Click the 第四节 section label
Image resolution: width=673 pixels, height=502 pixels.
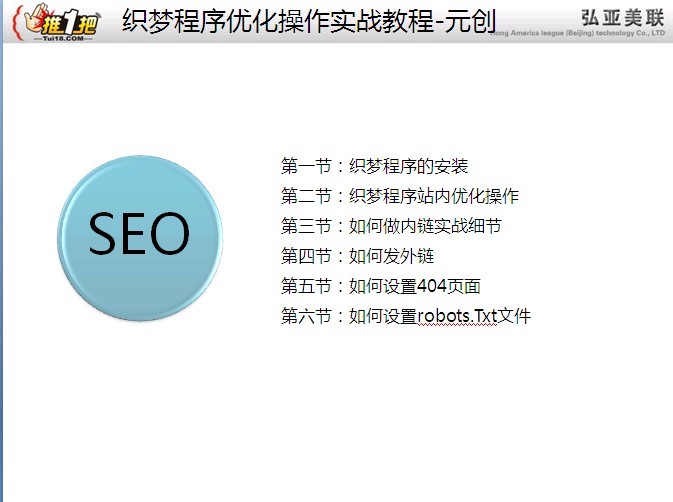click(x=306, y=256)
